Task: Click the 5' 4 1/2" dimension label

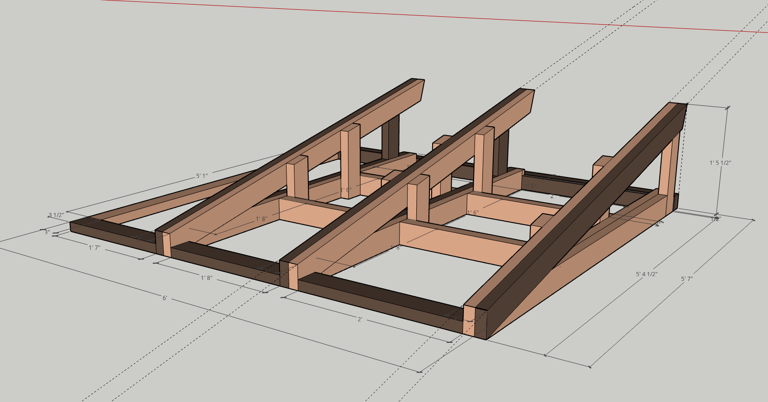Action: click(x=647, y=274)
